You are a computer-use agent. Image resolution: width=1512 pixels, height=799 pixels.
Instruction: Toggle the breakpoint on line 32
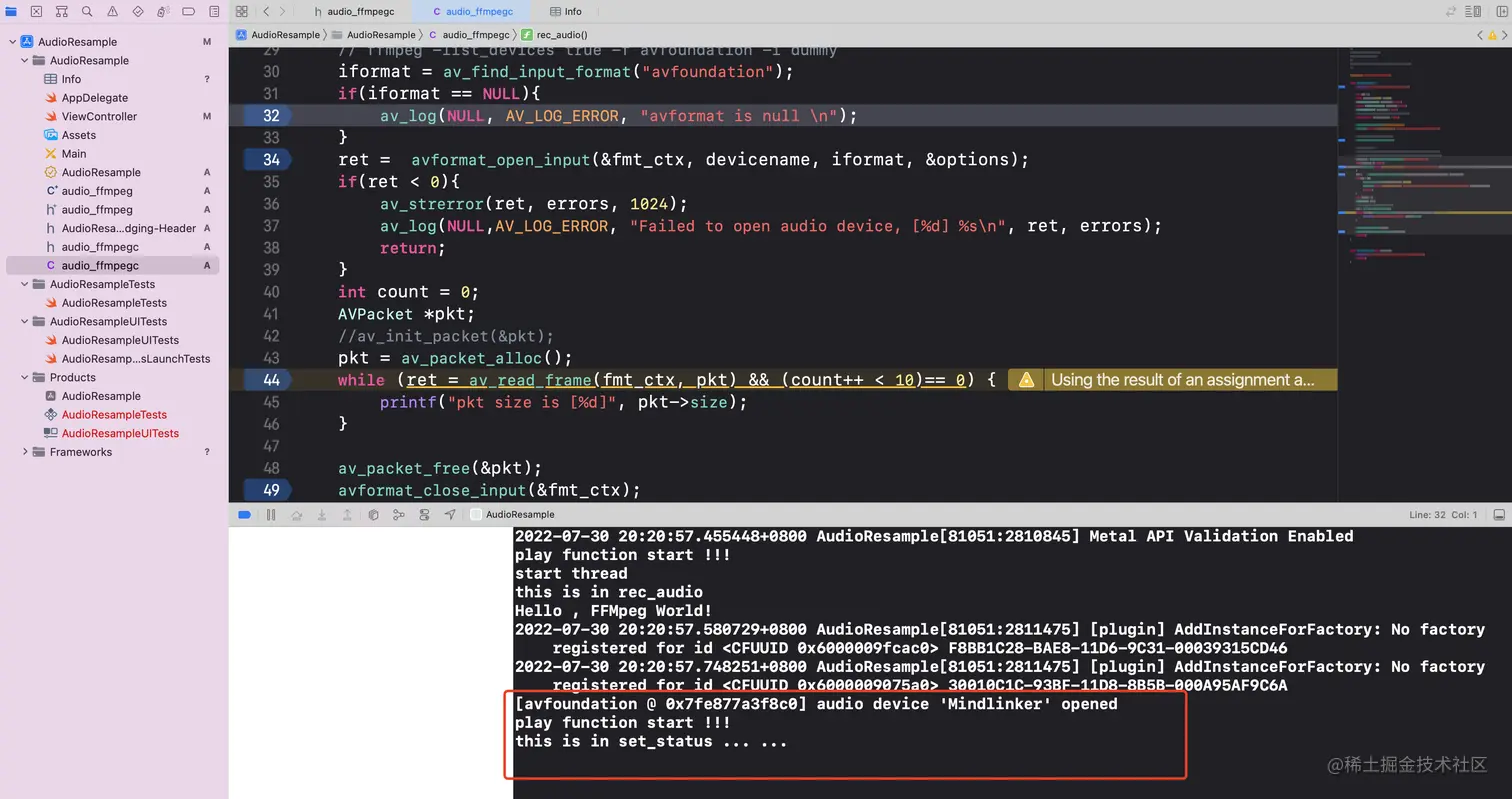pyautogui.click(x=268, y=116)
